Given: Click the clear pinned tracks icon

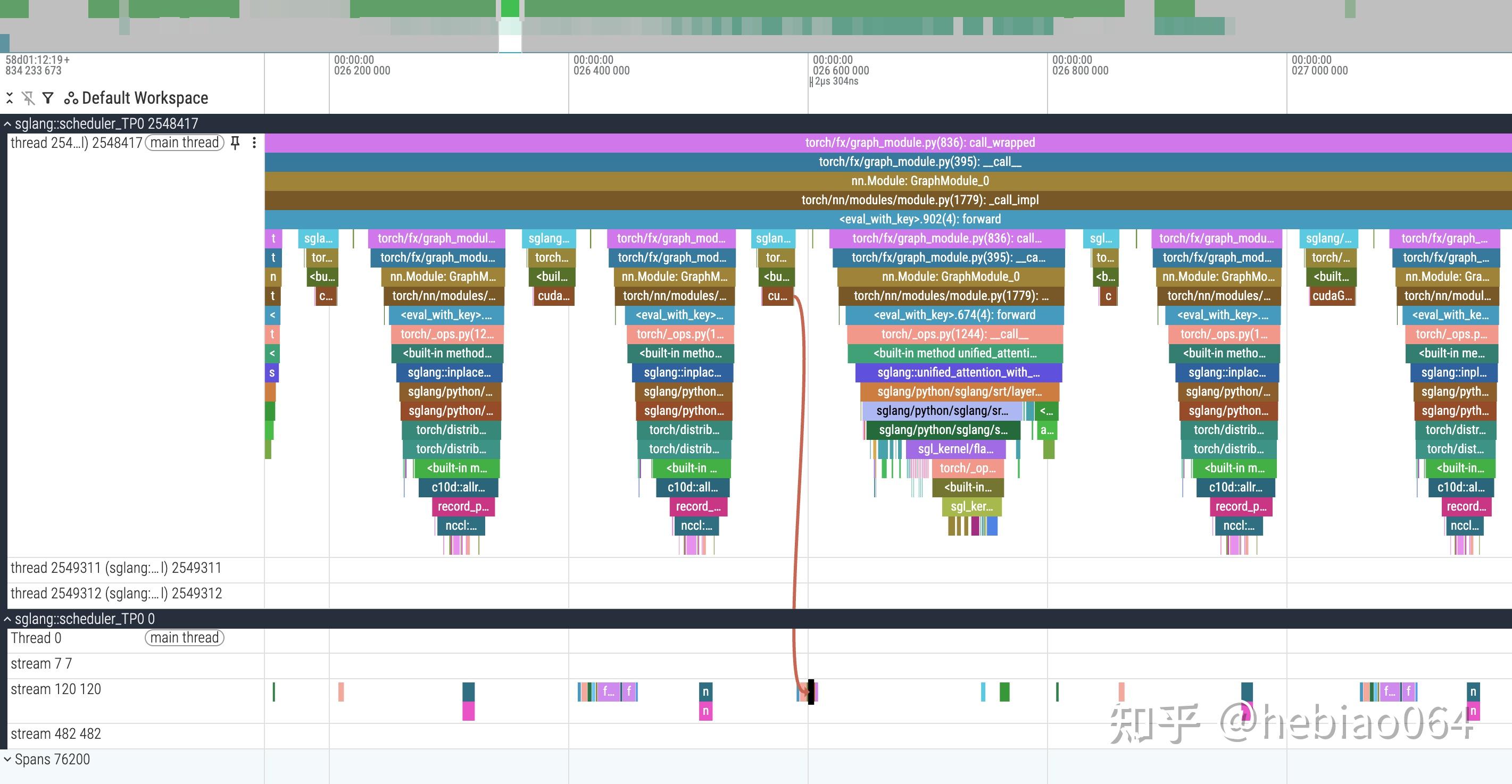Looking at the screenshot, I should (x=28, y=98).
